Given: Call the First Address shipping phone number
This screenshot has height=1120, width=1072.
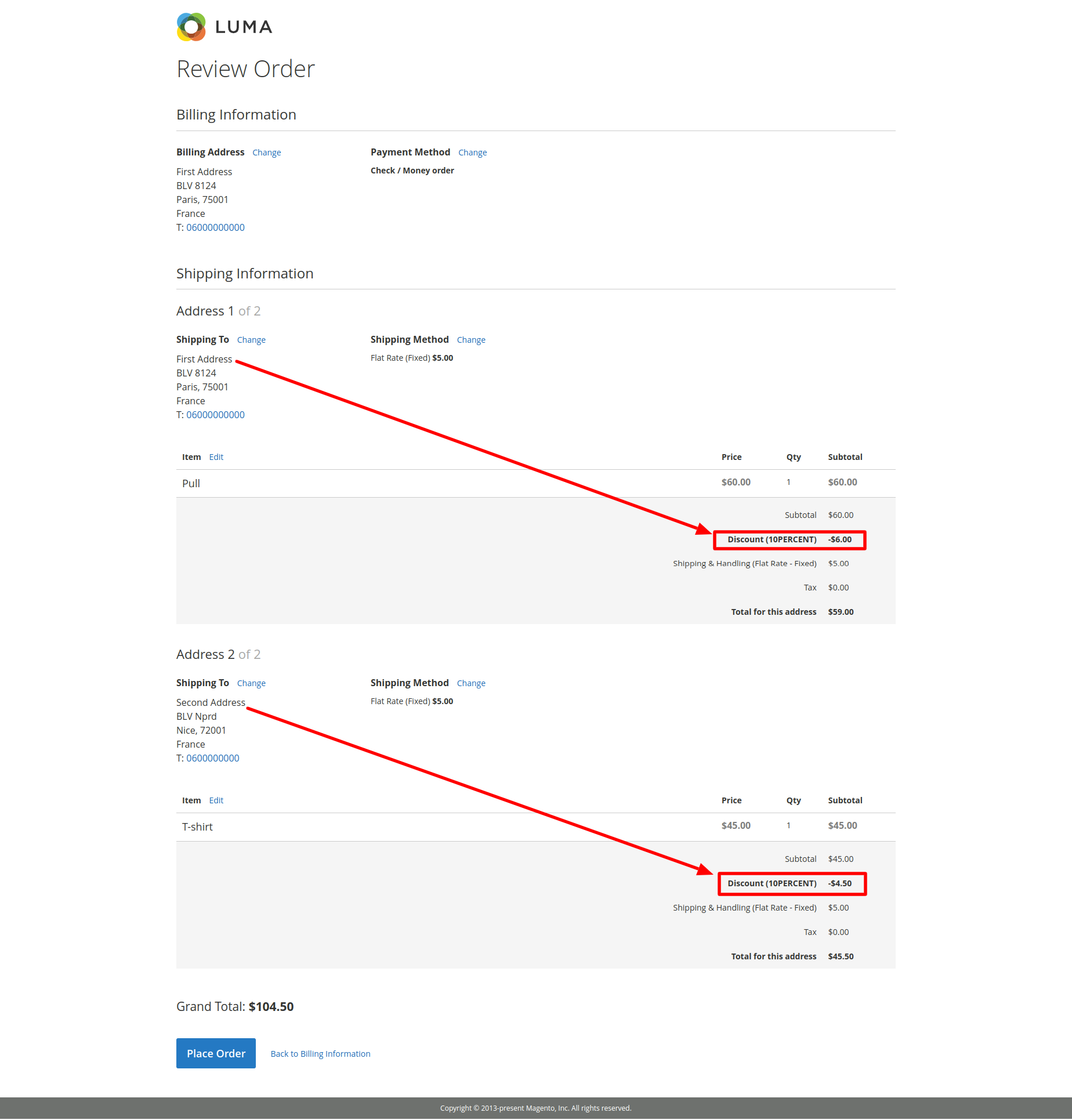Looking at the screenshot, I should point(215,415).
